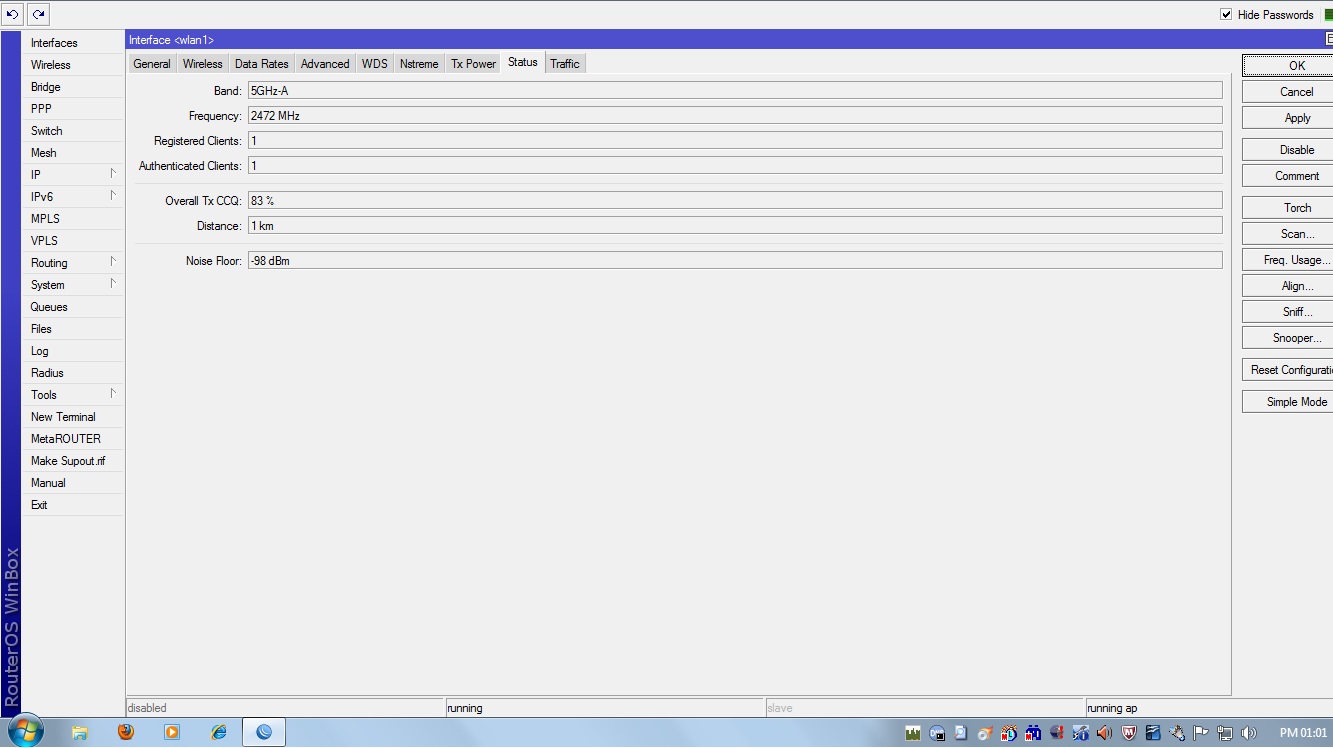Open the Wireless menu in the sidebar

[72, 65]
